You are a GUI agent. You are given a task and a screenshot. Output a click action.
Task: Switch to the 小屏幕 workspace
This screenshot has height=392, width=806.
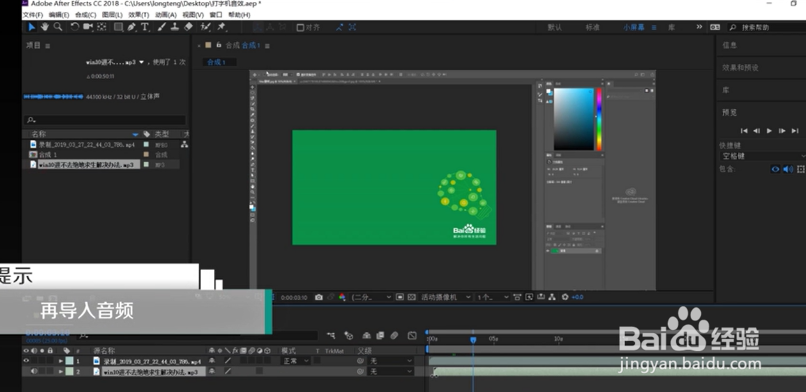[x=634, y=28]
